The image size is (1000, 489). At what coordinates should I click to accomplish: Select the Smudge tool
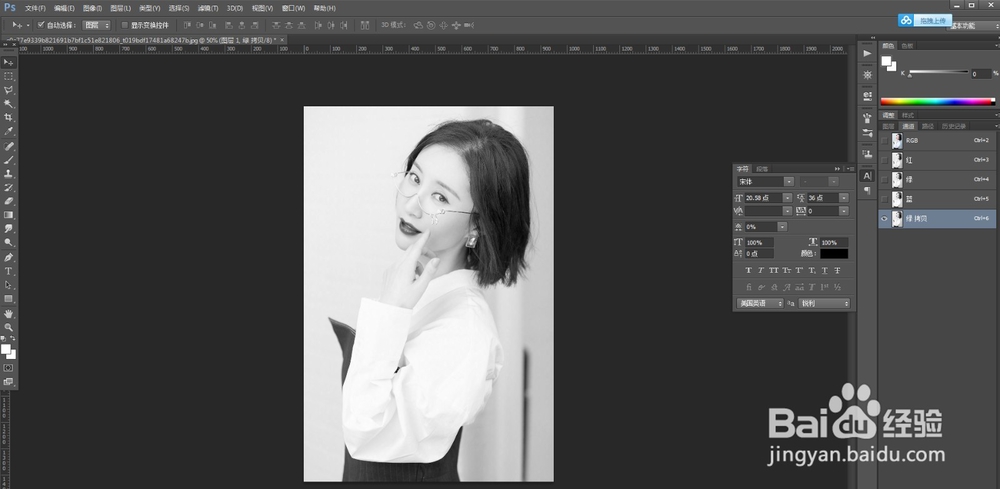point(8,228)
